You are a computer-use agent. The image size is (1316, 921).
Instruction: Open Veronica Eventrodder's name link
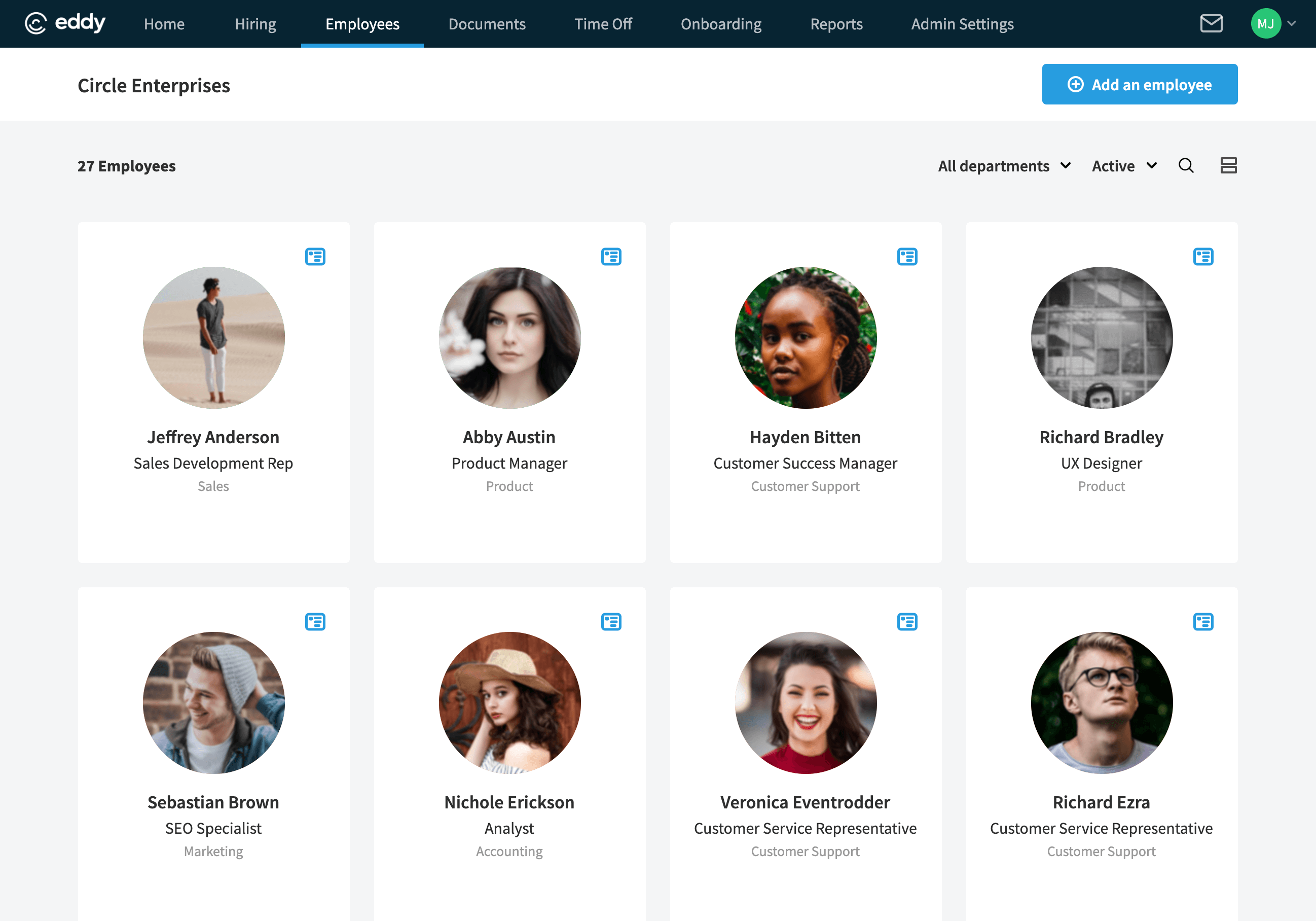[806, 802]
